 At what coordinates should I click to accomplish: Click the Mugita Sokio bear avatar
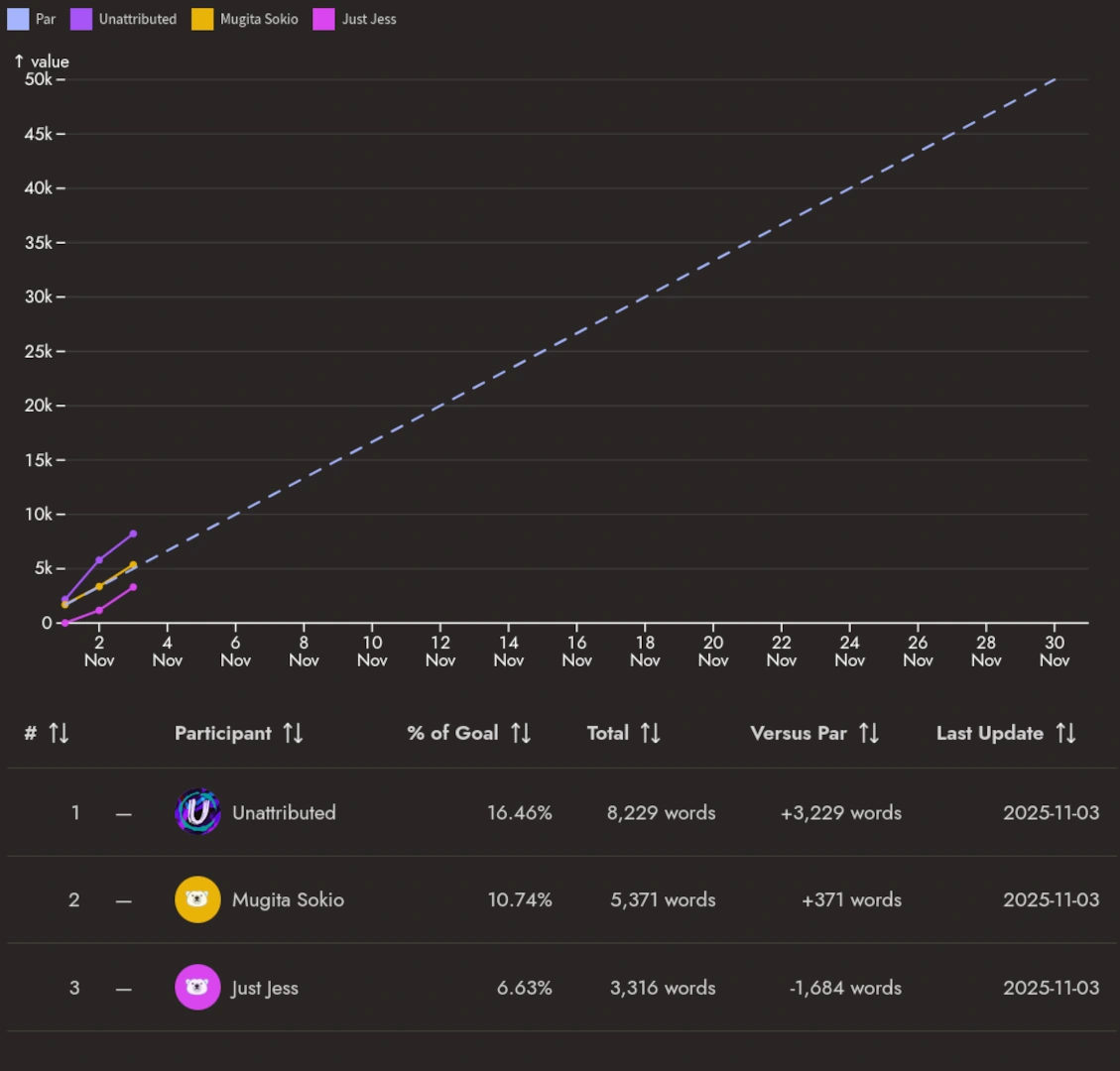pyautogui.click(x=196, y=899)
